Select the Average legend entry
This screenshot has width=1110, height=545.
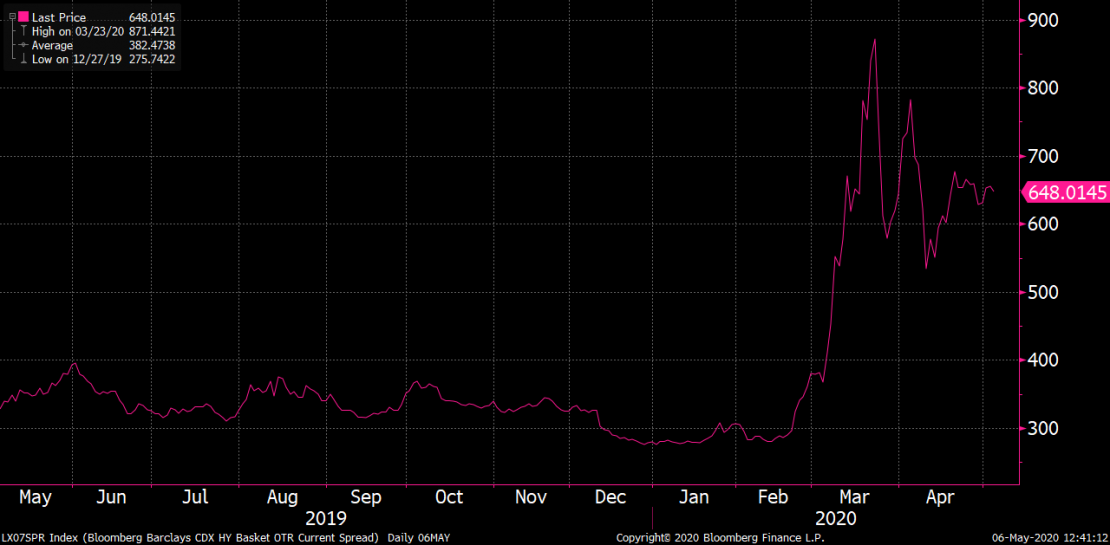click(52, 46)
